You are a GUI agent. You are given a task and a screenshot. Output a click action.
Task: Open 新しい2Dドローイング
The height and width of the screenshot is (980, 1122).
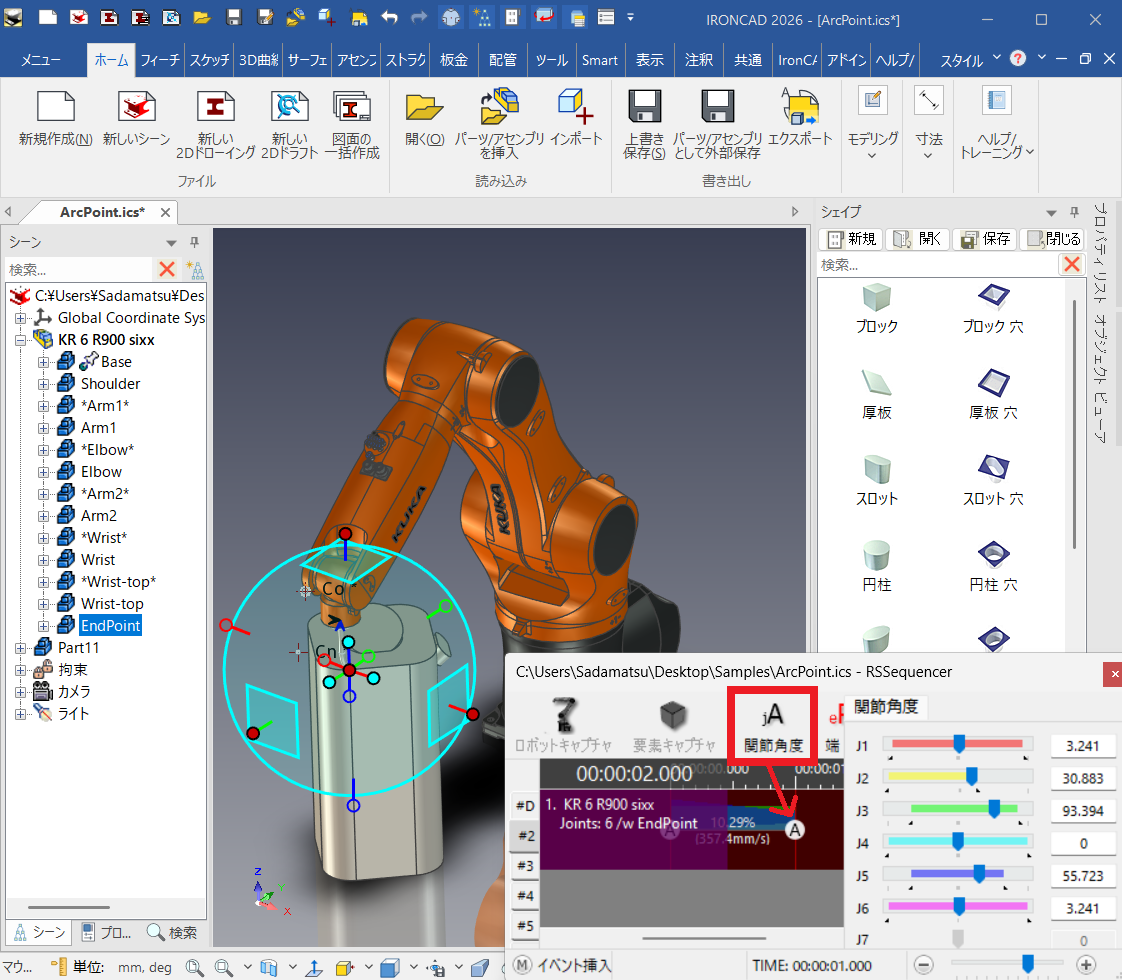point(215,107)
